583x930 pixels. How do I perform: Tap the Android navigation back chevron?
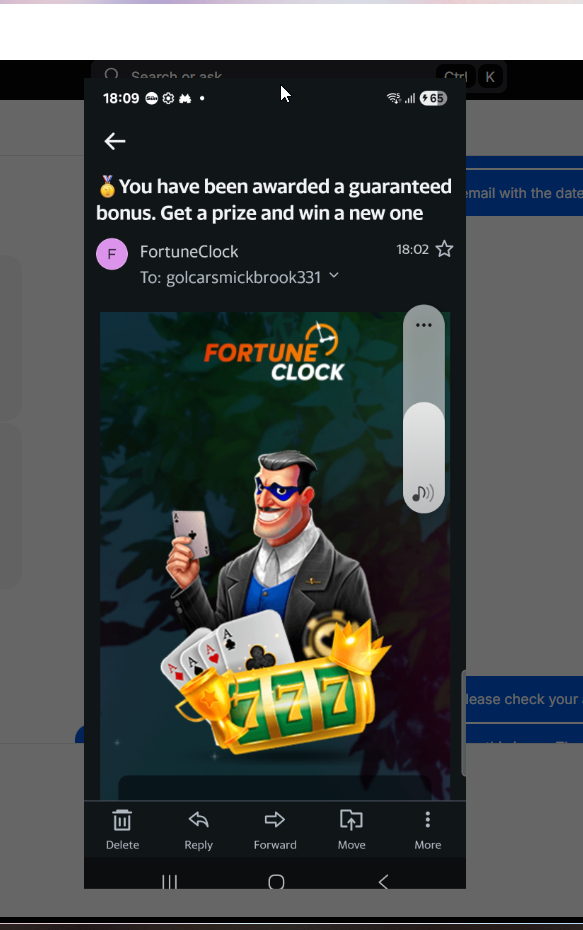(x=383, y=882)
